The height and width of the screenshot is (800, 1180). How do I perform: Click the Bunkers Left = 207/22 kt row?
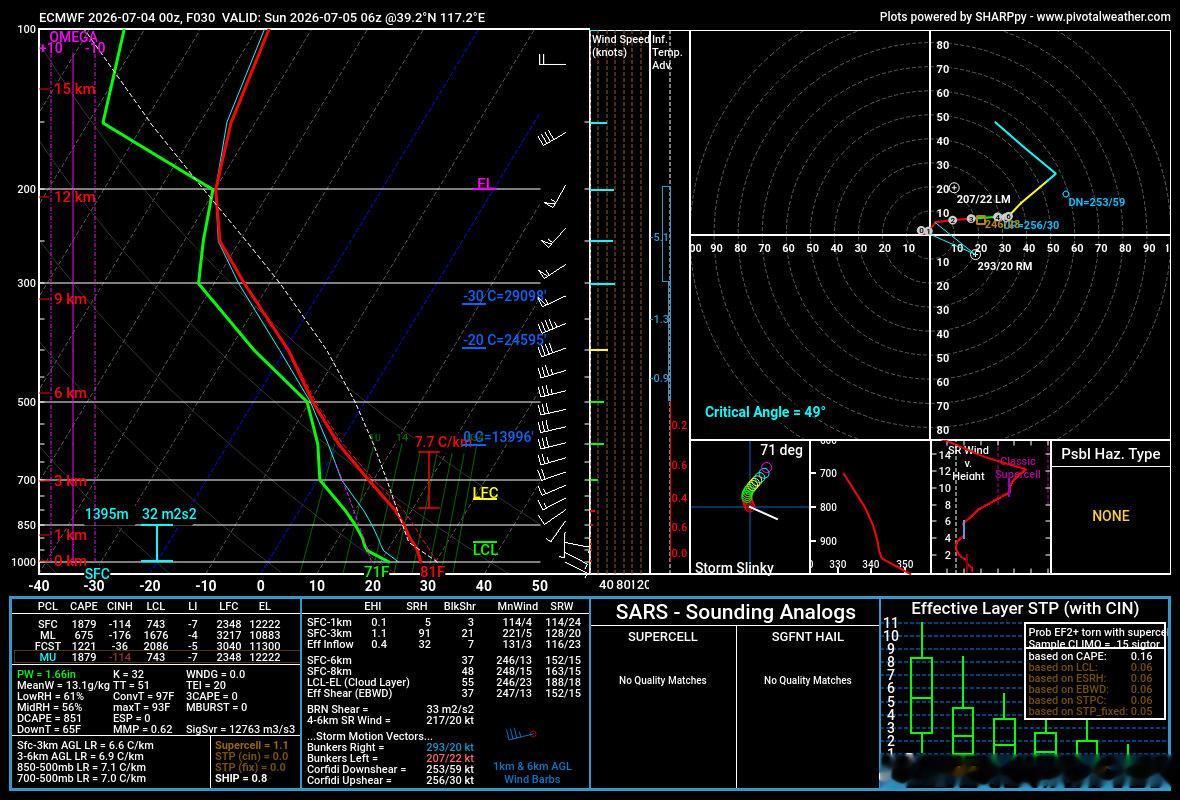(391, 758)
